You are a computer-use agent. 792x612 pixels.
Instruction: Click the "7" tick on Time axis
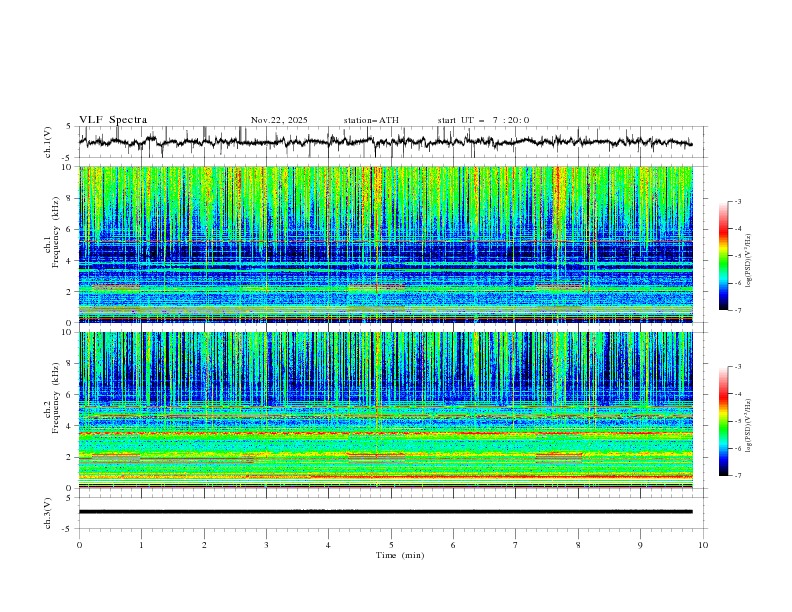(516, 545)
